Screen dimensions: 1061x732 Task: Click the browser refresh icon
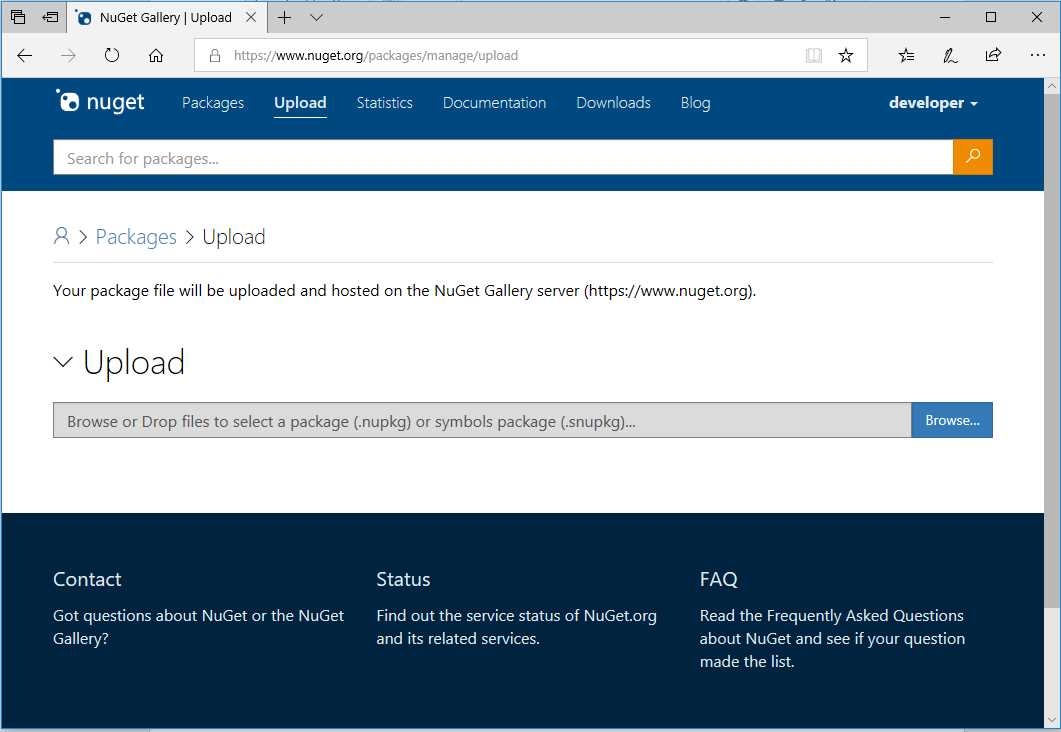click(x=112, y=56)
